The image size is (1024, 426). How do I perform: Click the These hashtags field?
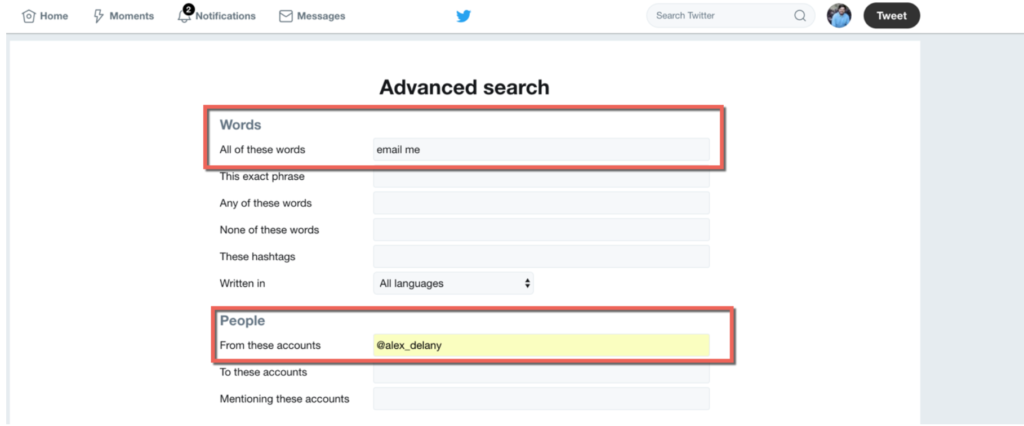pos(541,257)
